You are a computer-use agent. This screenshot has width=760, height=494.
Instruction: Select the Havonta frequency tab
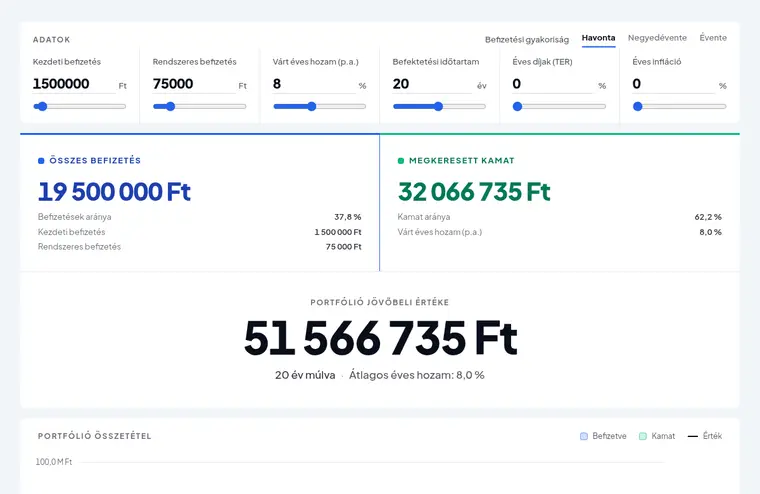598,38
